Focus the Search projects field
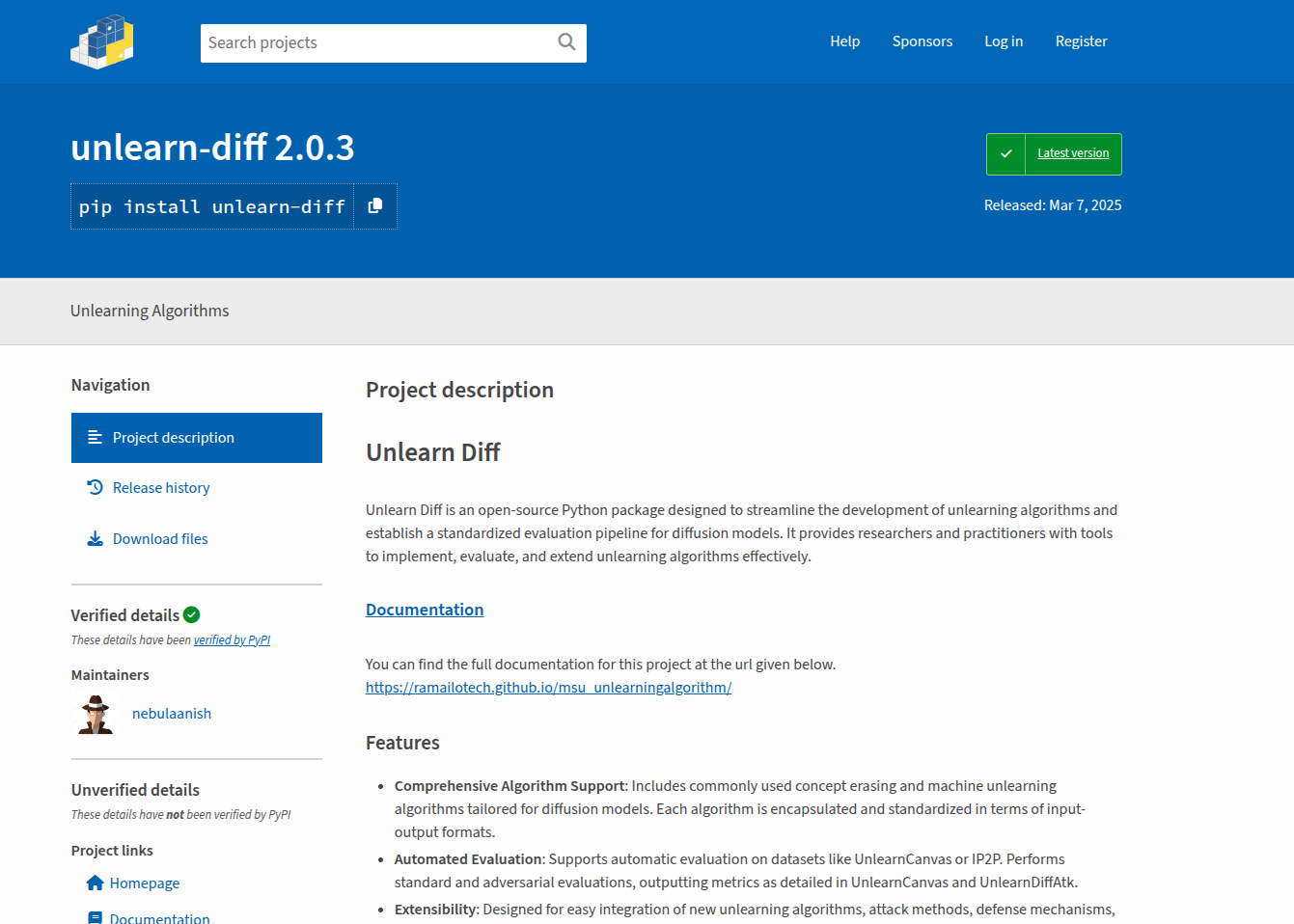The height and width of the screenshot is (924, 1294). point(376,42)
